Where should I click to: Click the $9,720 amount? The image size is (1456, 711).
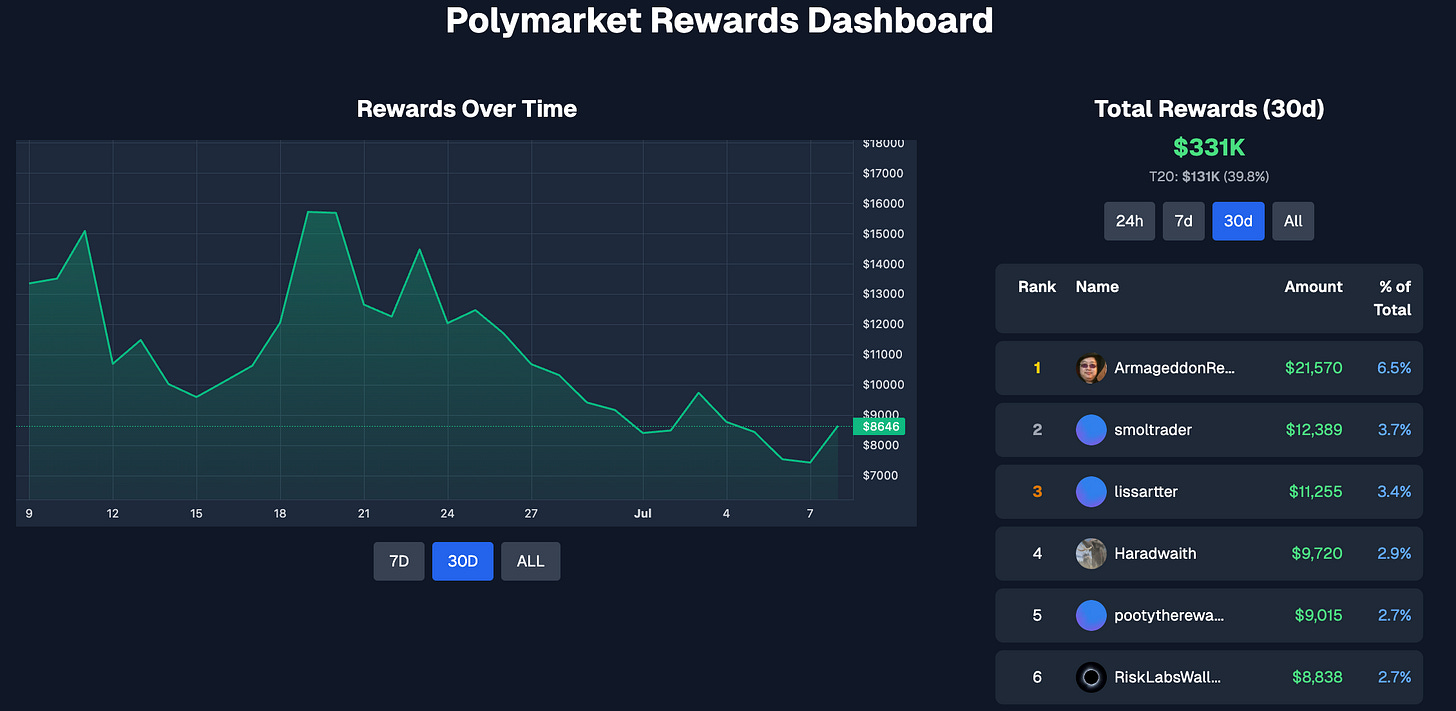[1317, 554]
